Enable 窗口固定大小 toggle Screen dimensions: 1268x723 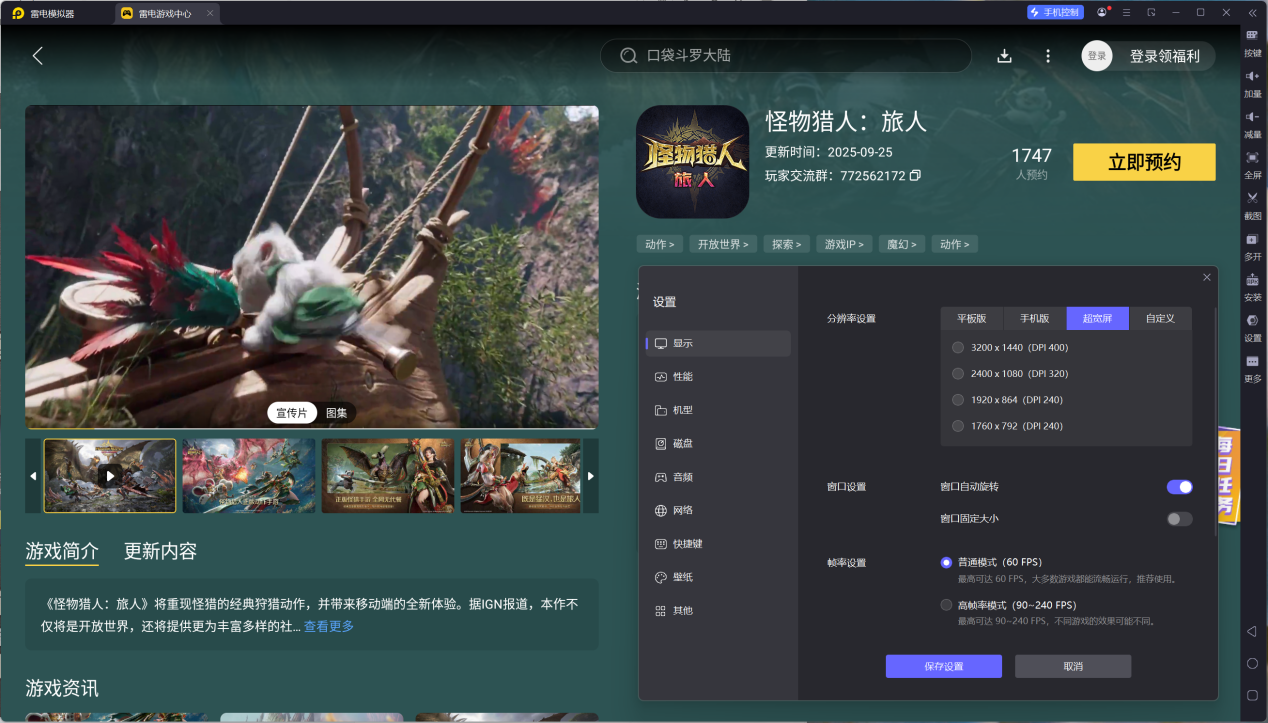click(1179, 519)
